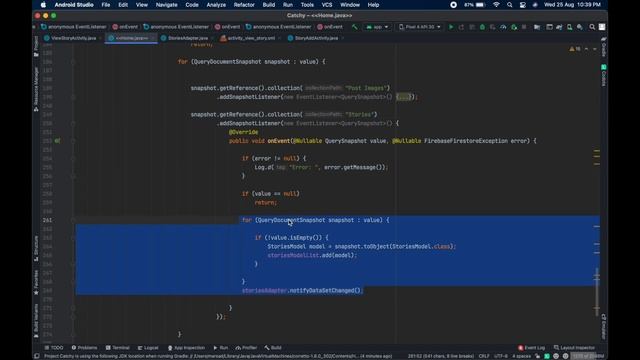Image resolution: width=640 pixels, height=360 pixels.
Task: Open the Build menu
Action: tap(269, 5)
